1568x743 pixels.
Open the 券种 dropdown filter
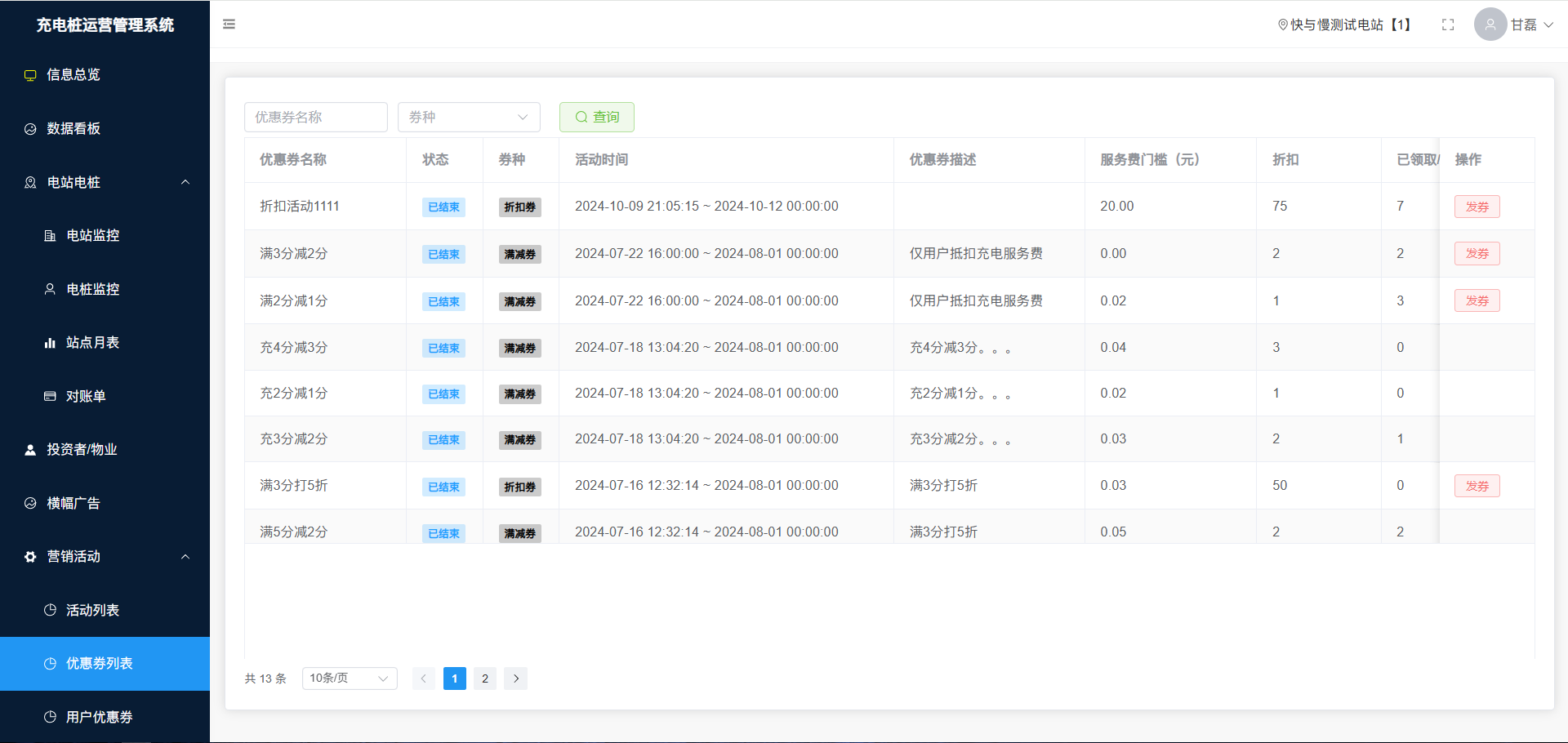tap(469, 117)
